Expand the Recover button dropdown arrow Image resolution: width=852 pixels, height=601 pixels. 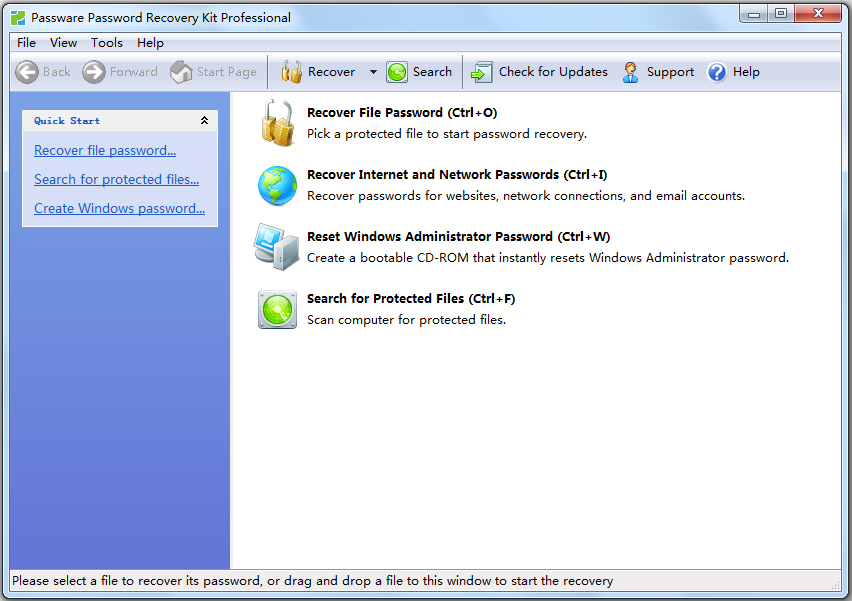coord(373,72)
